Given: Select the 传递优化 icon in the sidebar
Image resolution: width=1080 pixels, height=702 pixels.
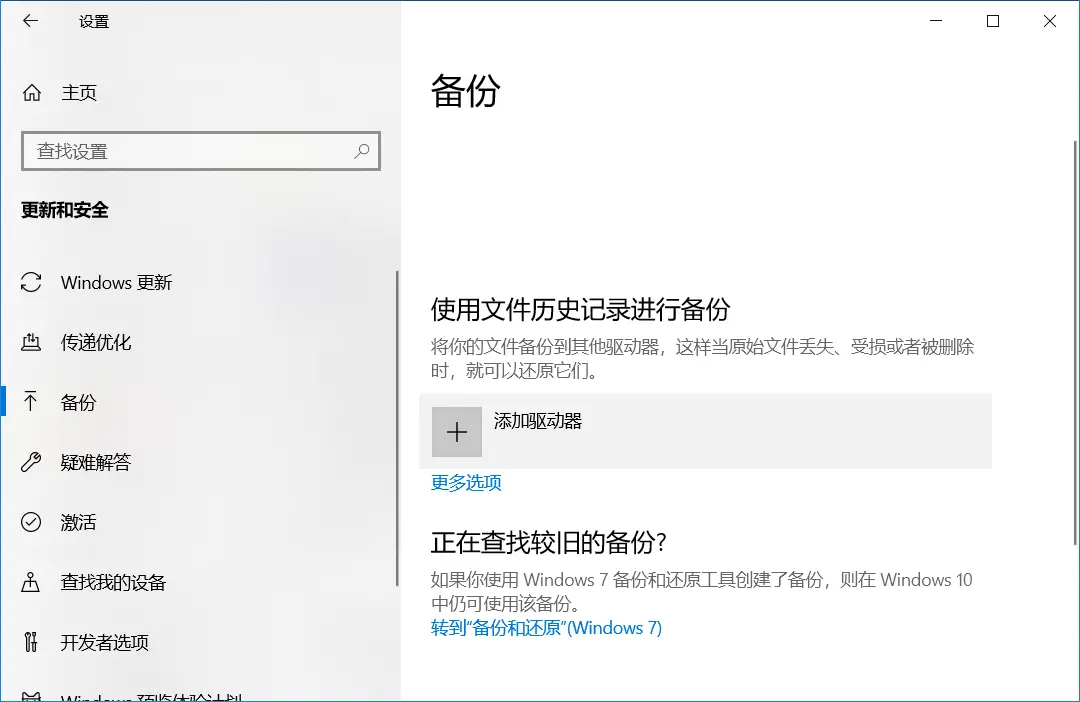Looking at the screenshot, I should [32, 343].
